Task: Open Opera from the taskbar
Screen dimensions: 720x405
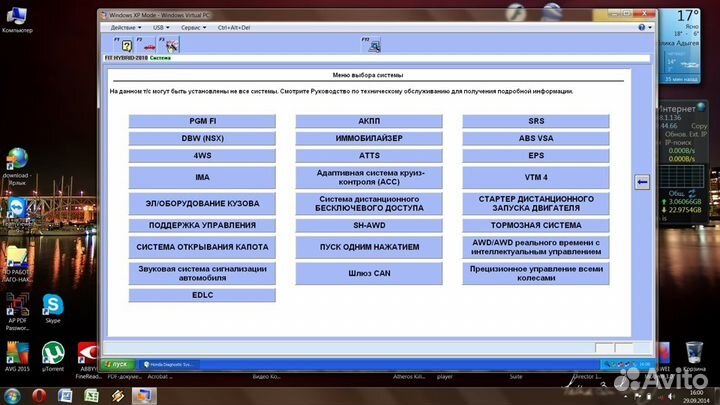Action: pos(39,395)
